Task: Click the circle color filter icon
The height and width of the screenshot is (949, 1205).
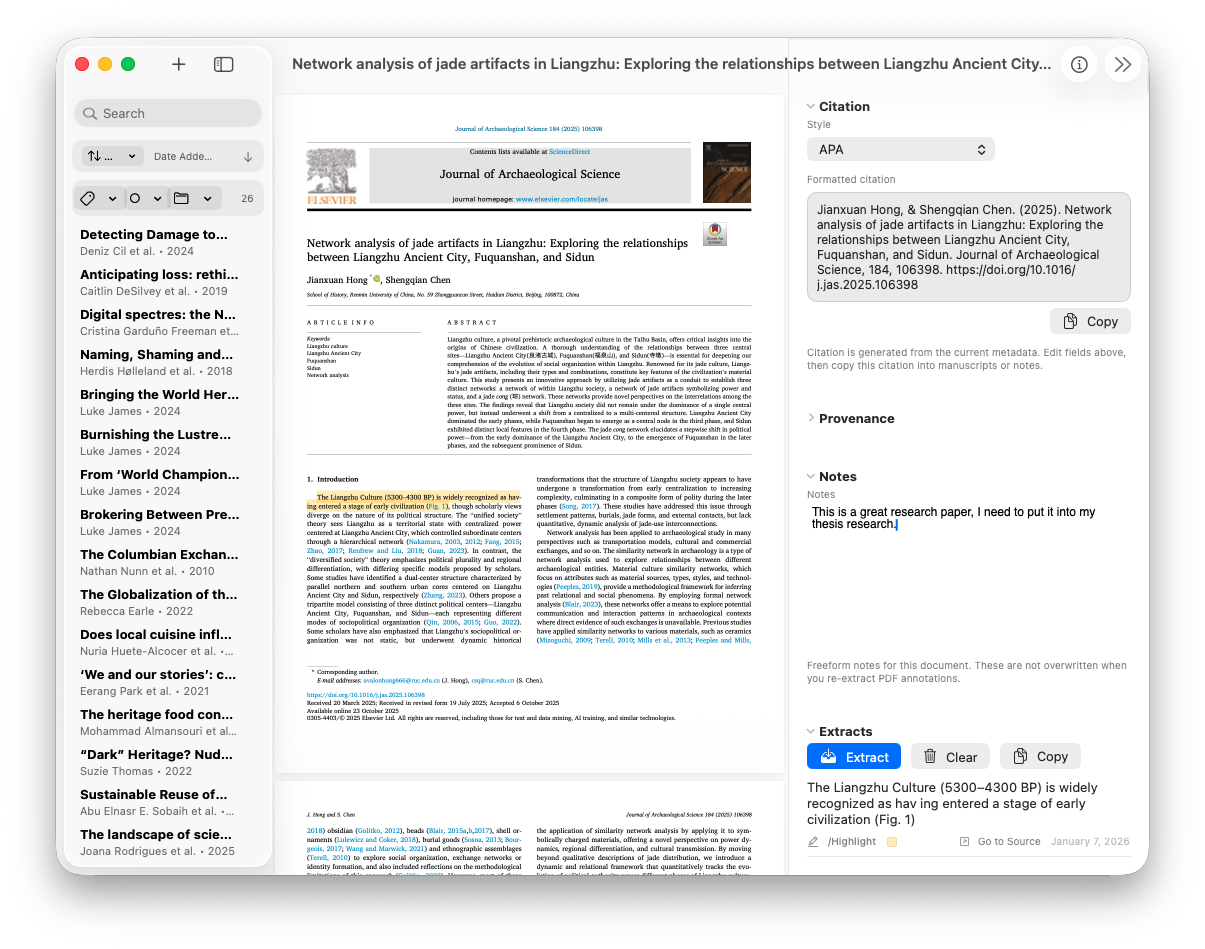Action: (x=136, y=199)
